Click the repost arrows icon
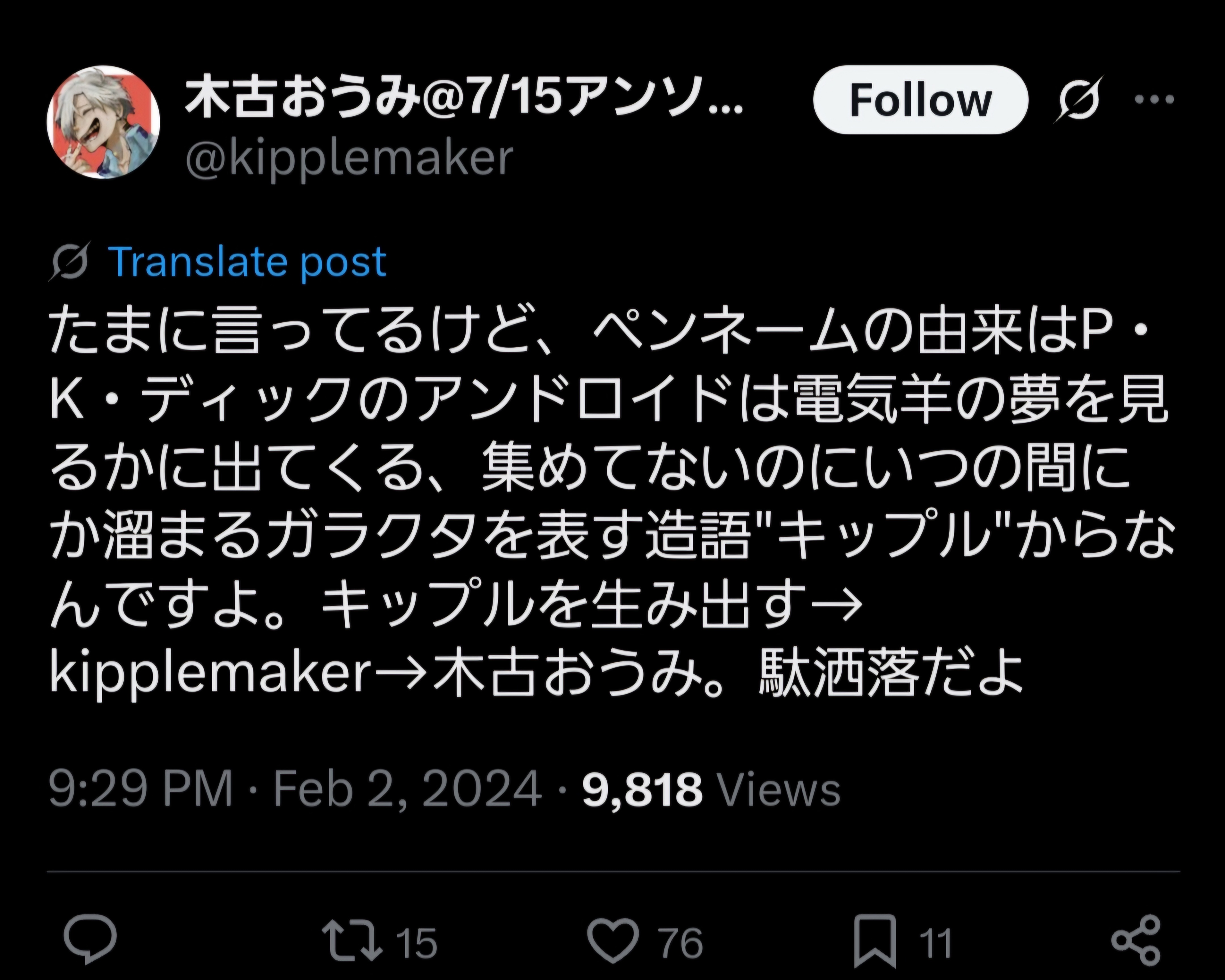This screenshot has height=980, width=1225. click(351, 942)
